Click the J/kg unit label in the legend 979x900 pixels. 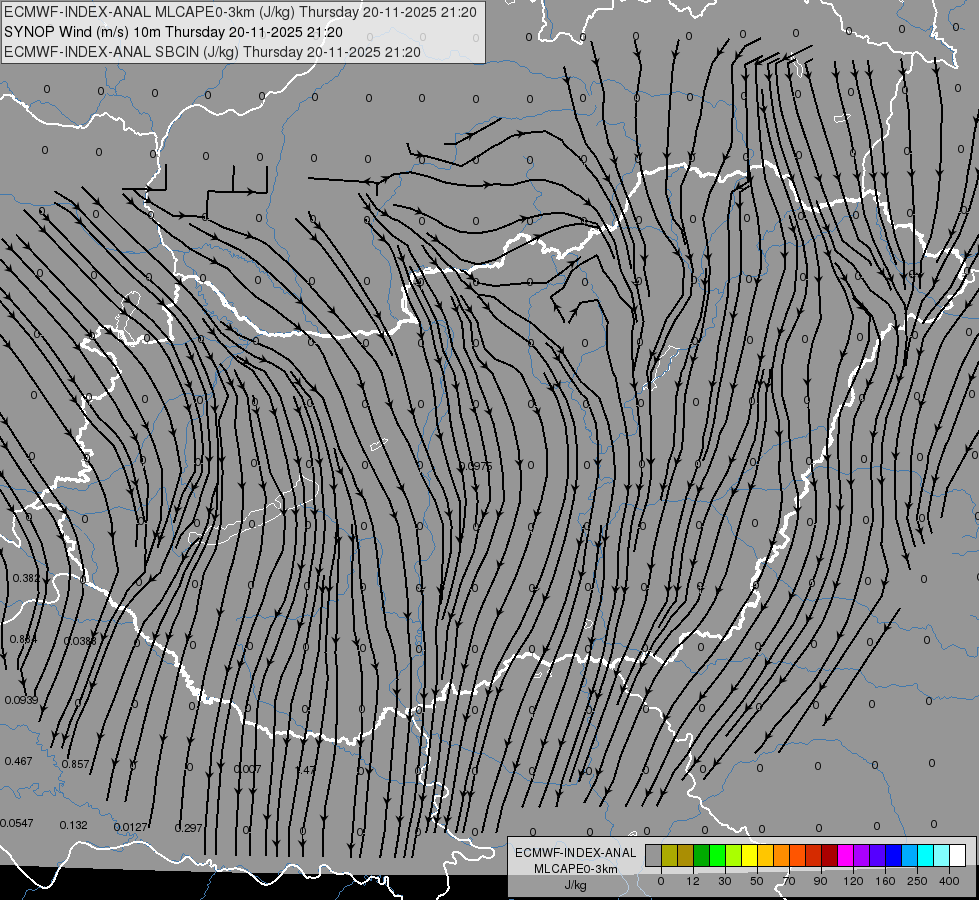click(575, 885)
